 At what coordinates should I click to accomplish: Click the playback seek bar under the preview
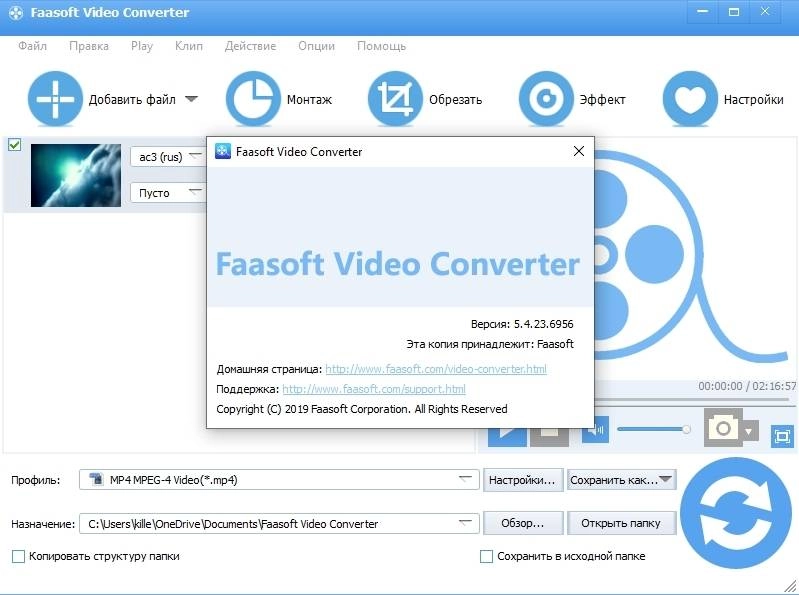[x=693, y=400]
